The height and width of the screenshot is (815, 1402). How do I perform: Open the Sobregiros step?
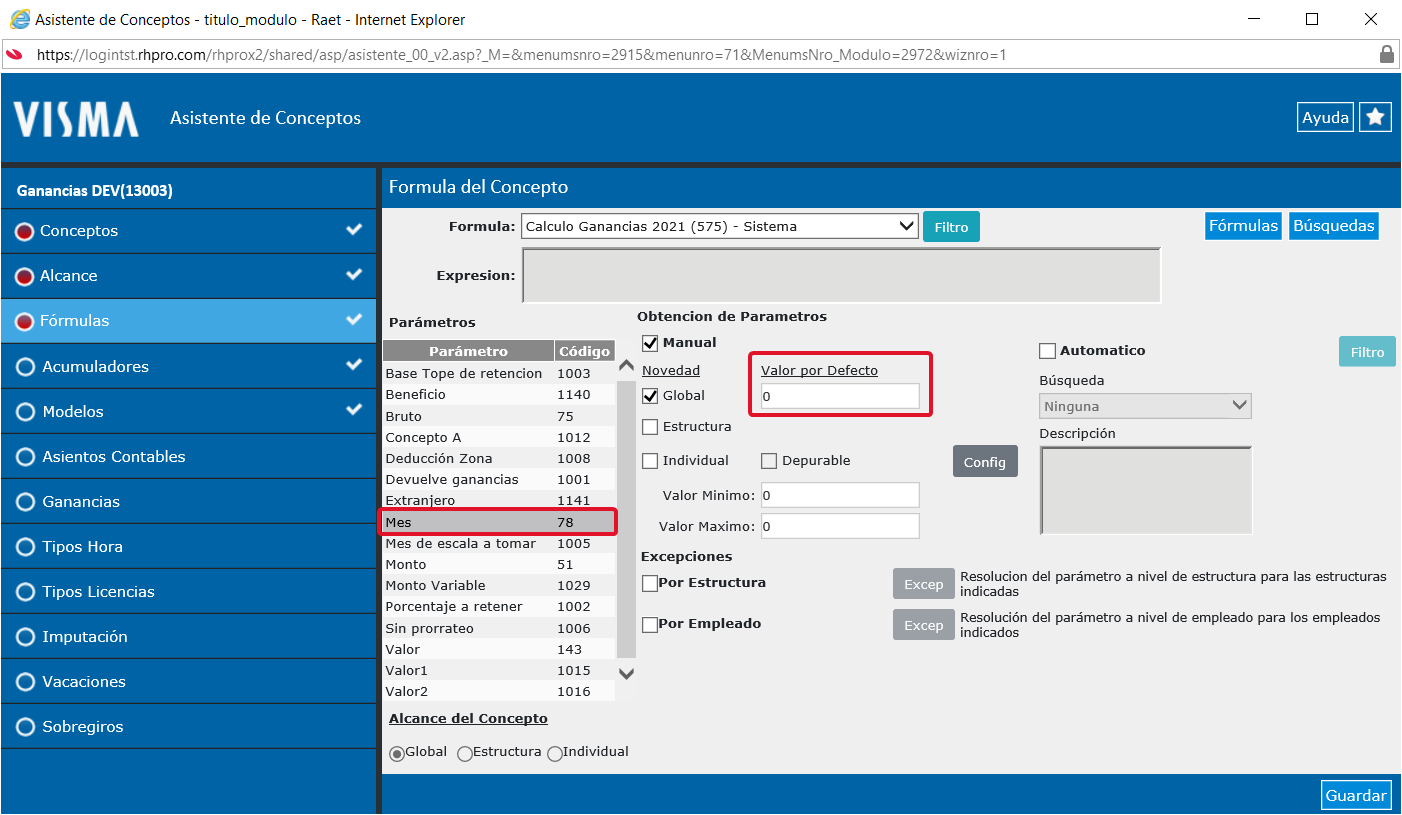(x=189, y=726)
